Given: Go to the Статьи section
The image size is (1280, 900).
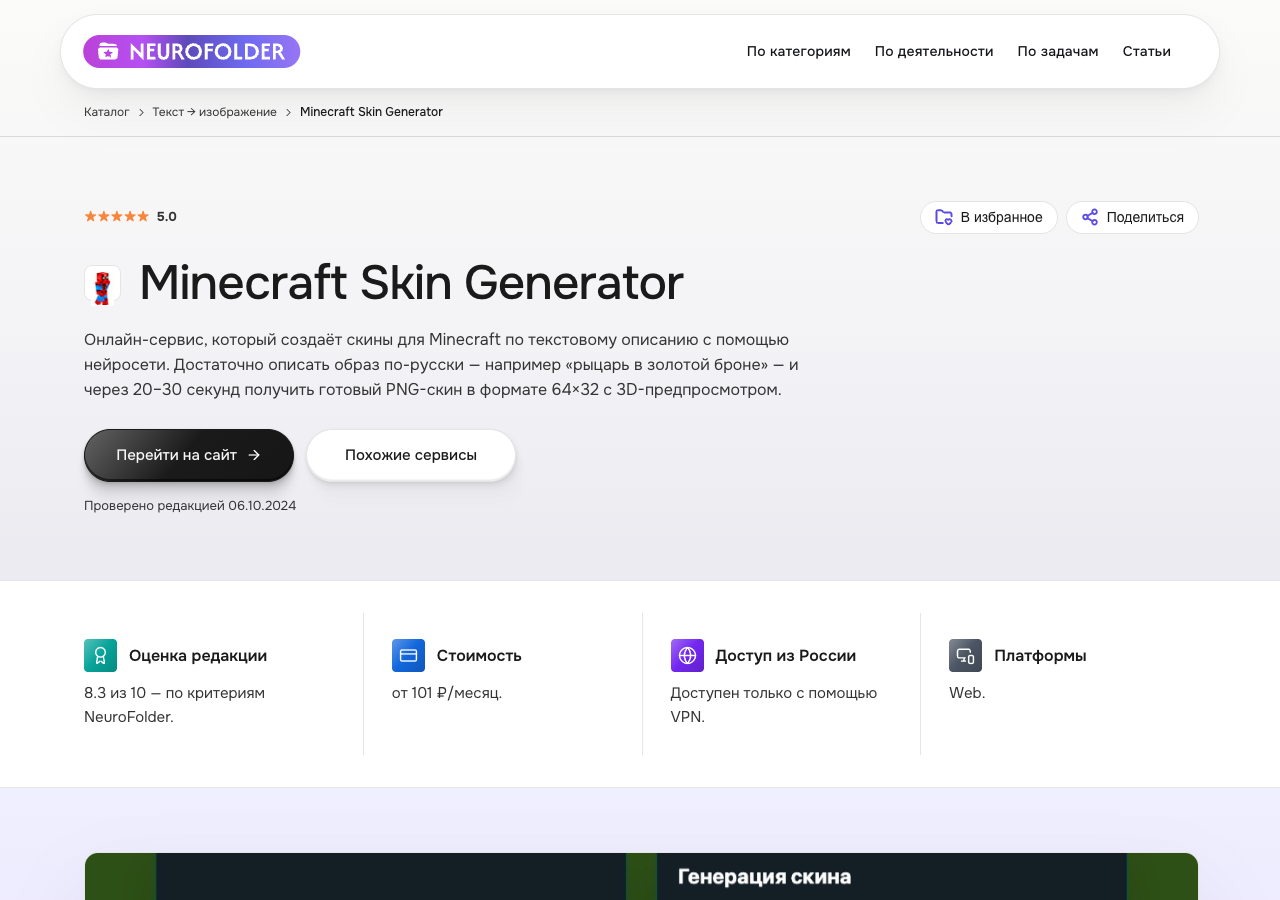Looking at the screenshot, I should [x=1146, y=51].
